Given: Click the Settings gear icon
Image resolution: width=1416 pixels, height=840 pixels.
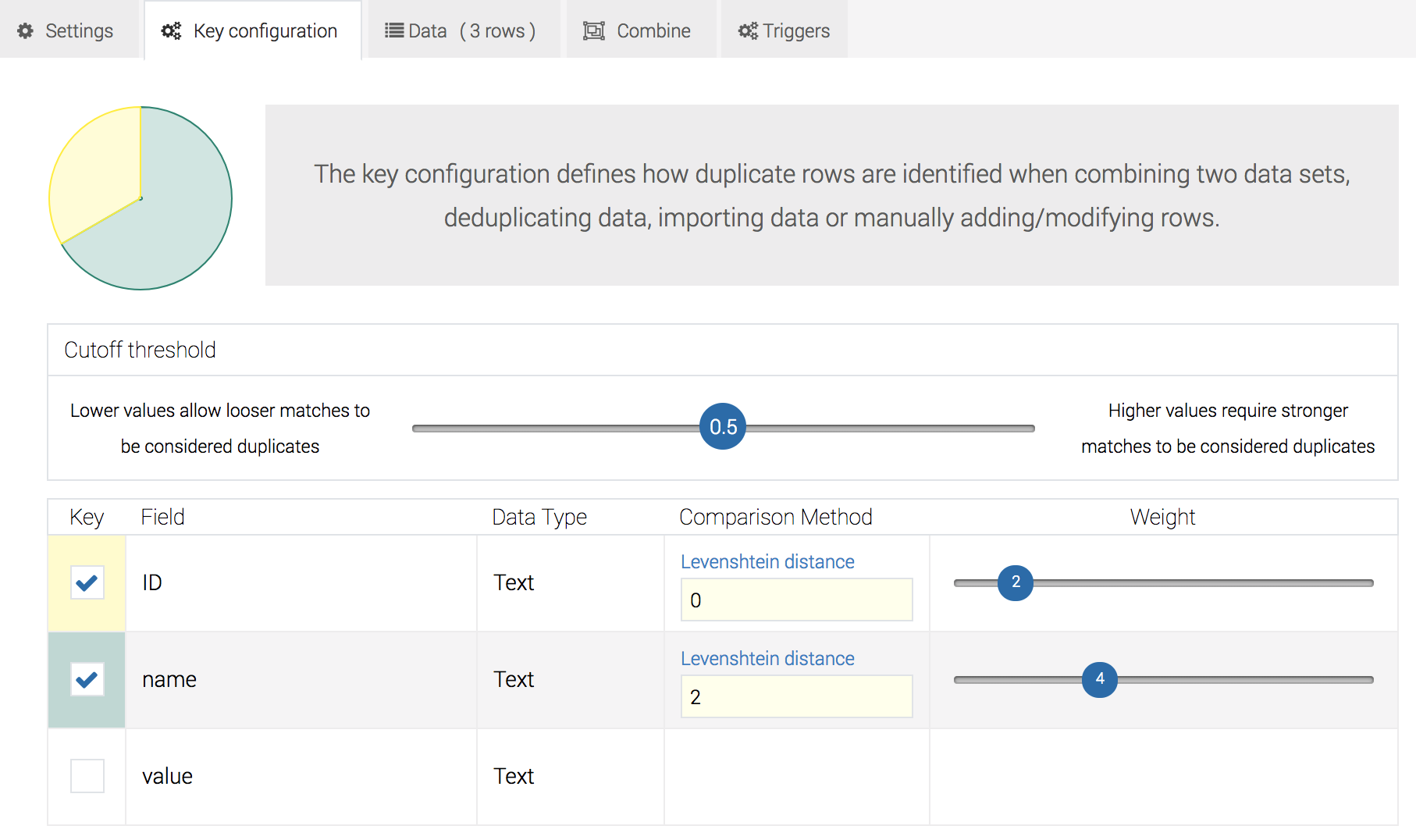Looking at the screenshot, I should tap(26, 31).
